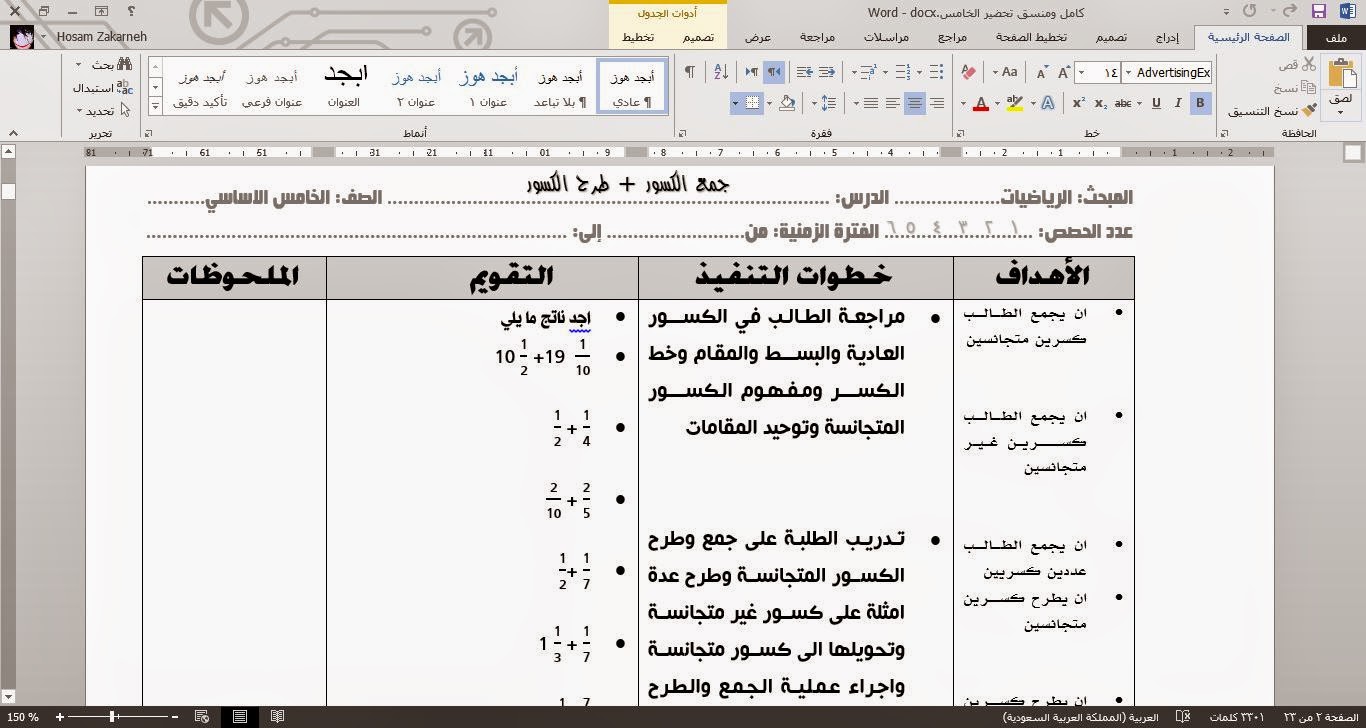Screen dimensions: 1366x728
Task: Click the Bullets list icon
Action: pos(937,72)
